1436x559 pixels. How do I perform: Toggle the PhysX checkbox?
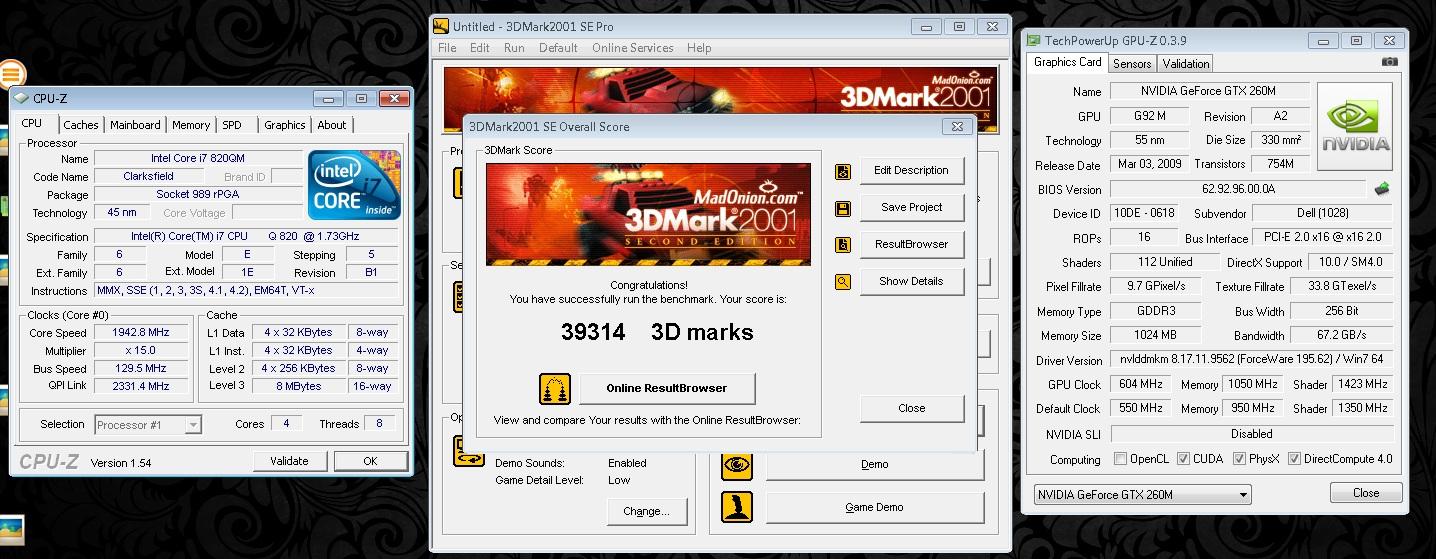[x=1240, y=459]
